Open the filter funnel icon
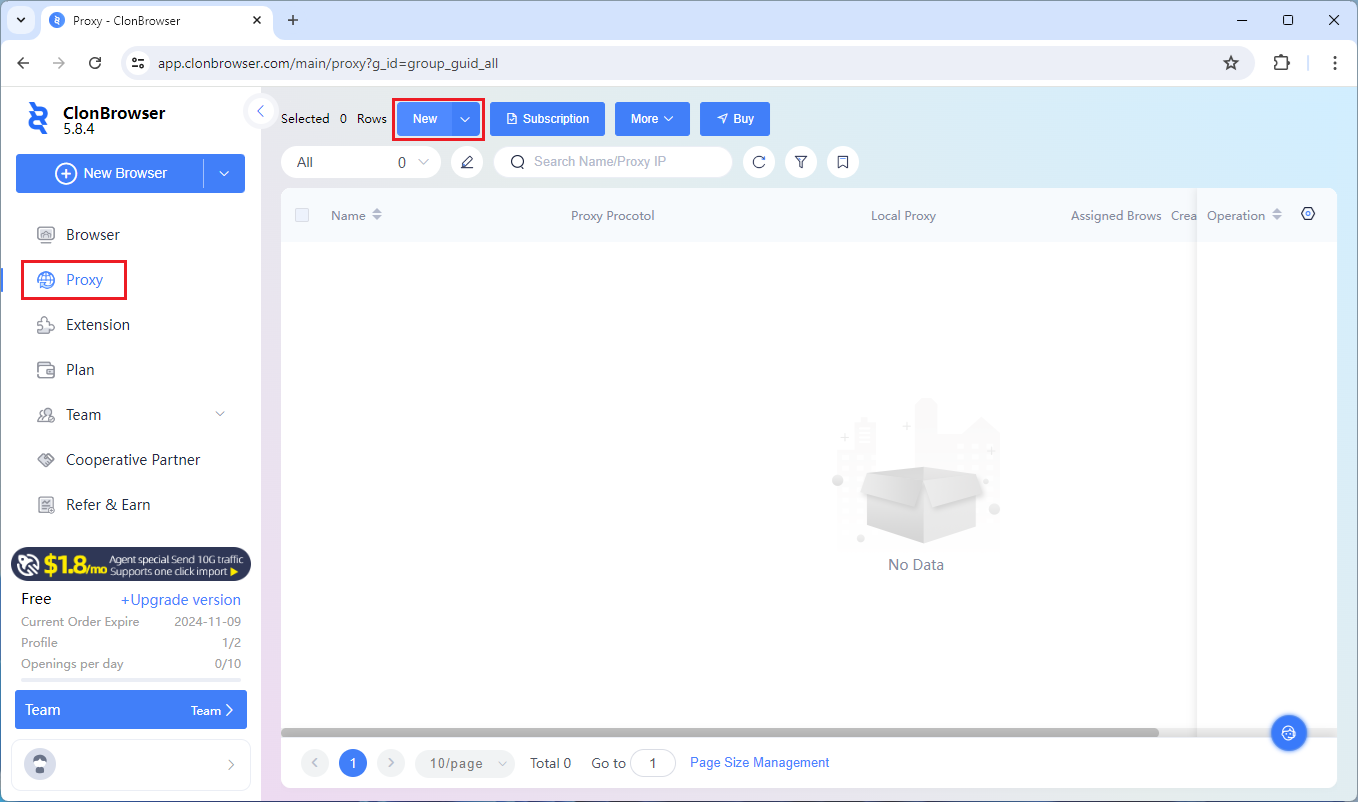1358x802 pixels. click(801, 162)
